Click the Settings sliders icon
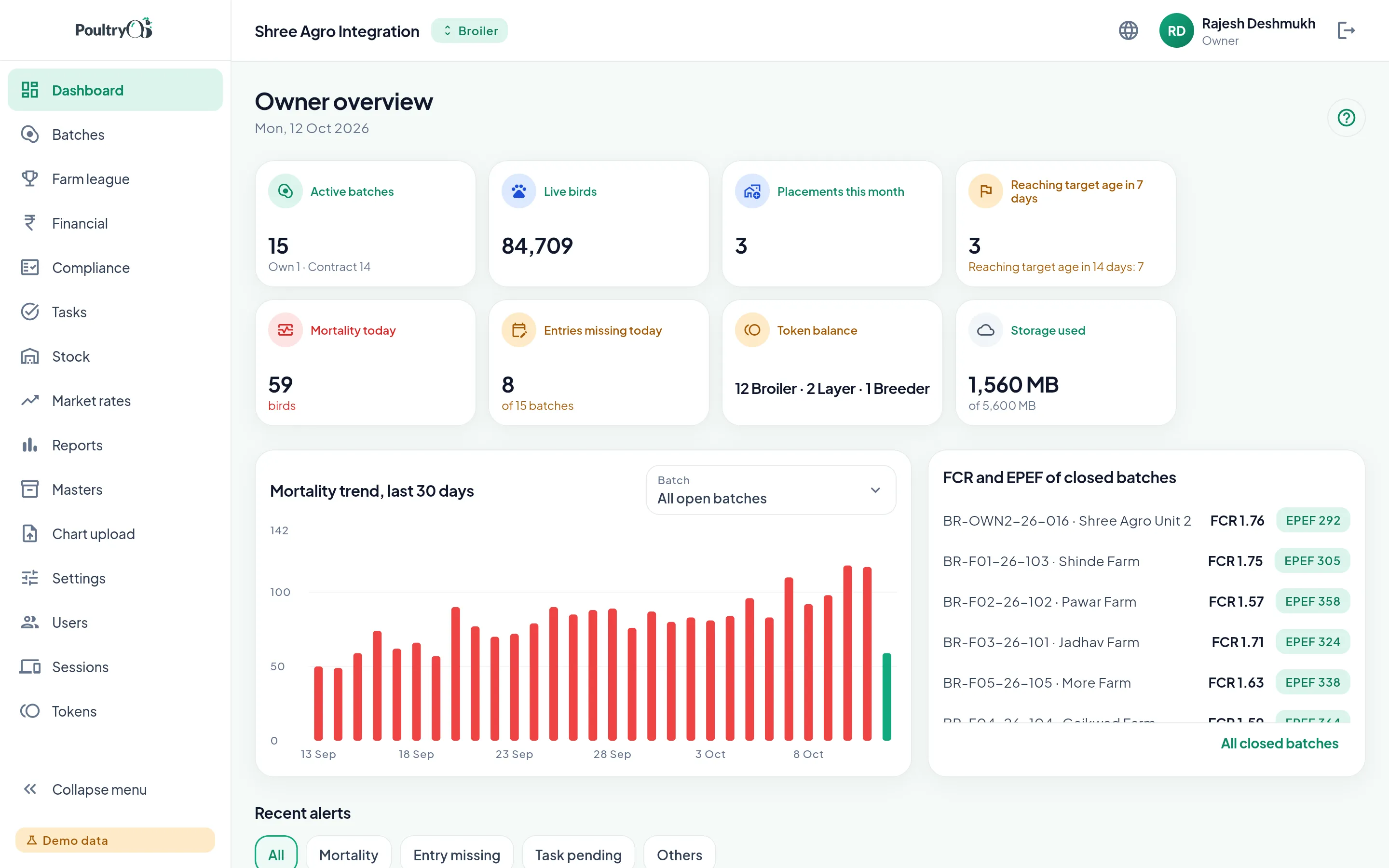This screenshot has height=868, width=1389. [30, 578]
